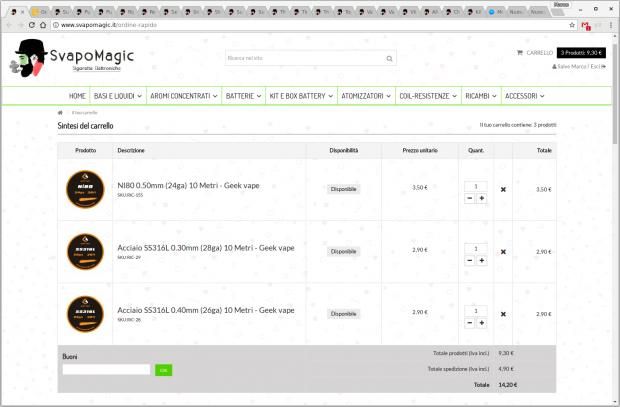Image resolution: width=620 pixels, height=407 pixels.
Task: Open COIL-RESISTENZE dropdown
Action: 428,96
